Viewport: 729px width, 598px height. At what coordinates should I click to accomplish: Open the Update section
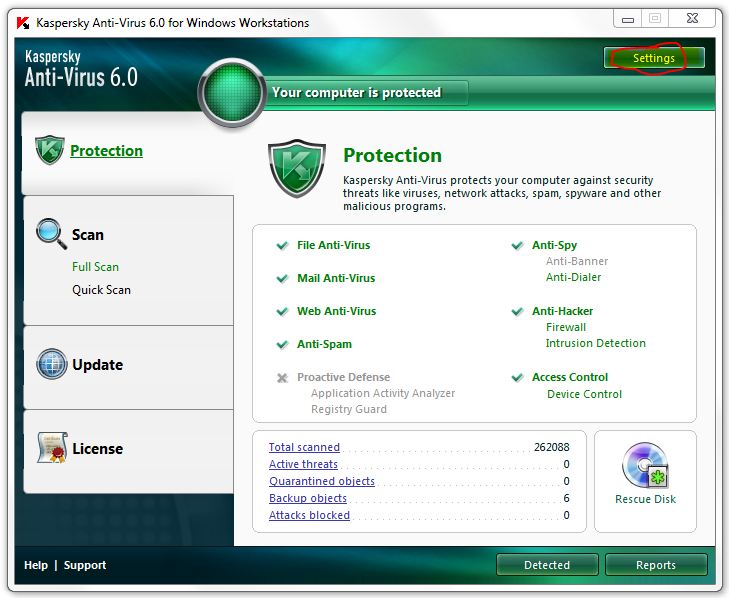98,365
